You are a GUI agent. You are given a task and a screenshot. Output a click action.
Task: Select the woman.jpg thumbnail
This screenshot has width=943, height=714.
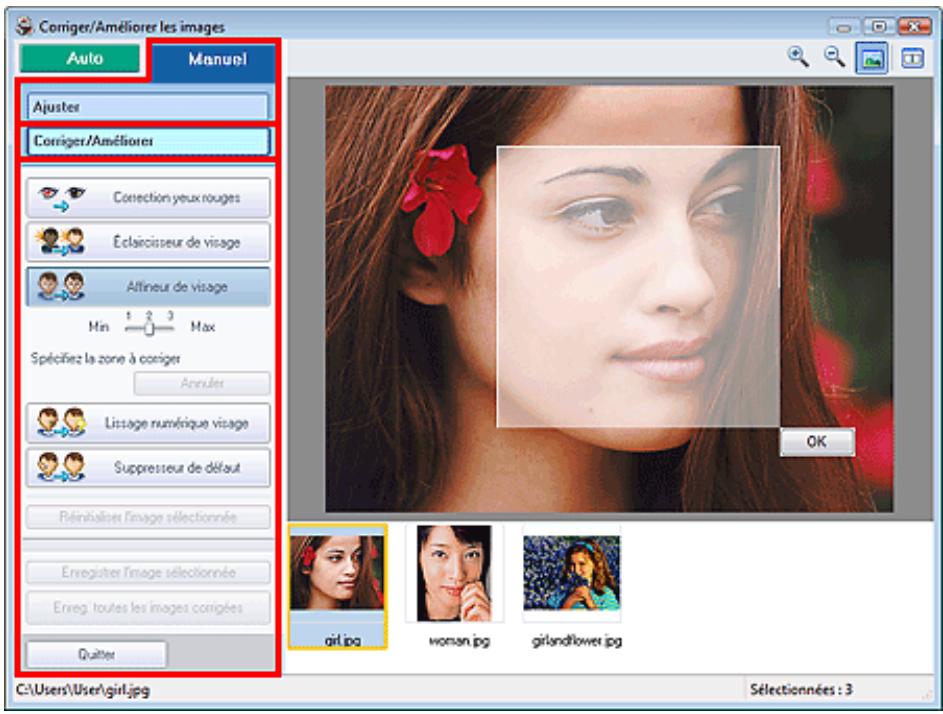click(455, 586)
